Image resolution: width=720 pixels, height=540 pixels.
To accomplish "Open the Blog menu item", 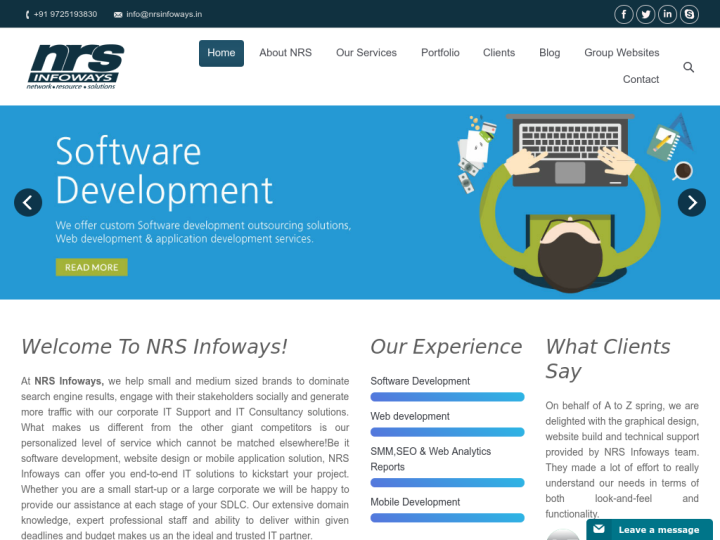I will point(550,53).
